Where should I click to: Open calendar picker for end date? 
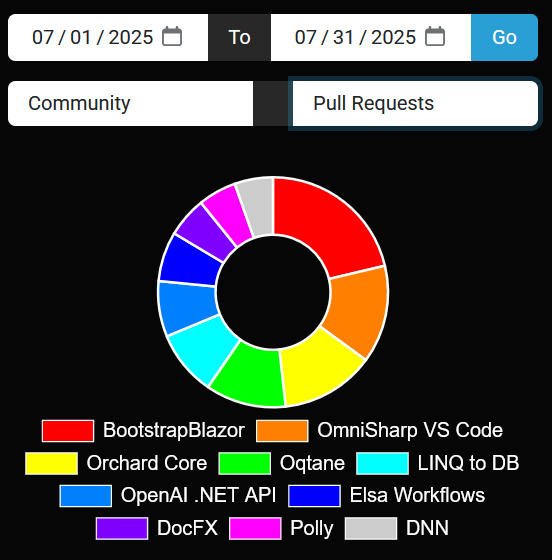click(x=435, y=36)
